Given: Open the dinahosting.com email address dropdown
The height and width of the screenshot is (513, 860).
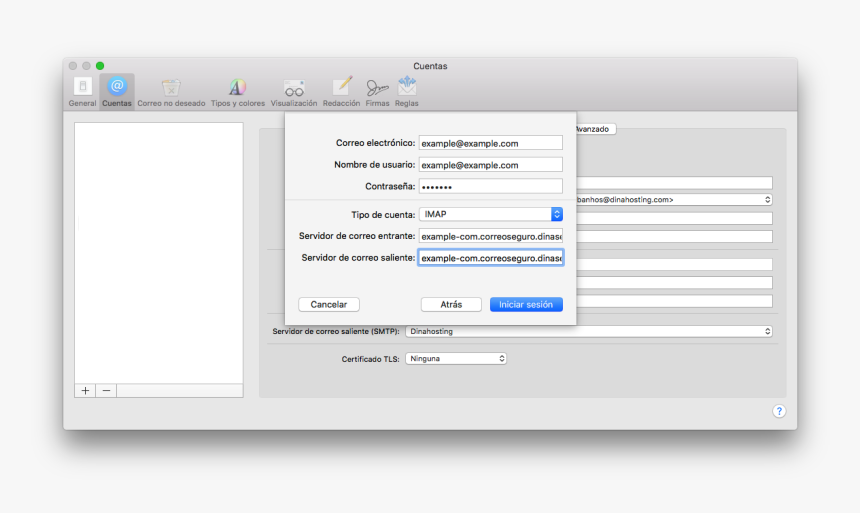Looking at the screenshot, I should point(674,200).
